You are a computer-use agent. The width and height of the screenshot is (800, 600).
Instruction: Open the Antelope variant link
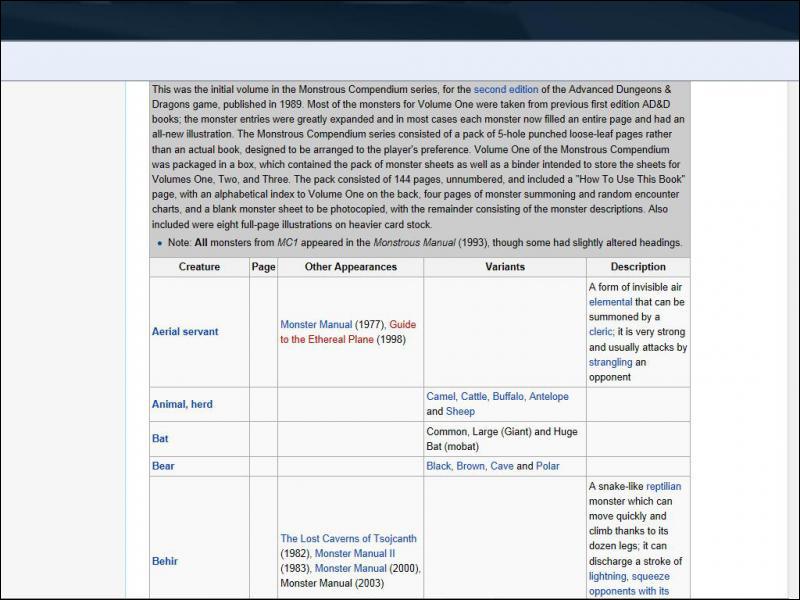[x=548, y=396]
